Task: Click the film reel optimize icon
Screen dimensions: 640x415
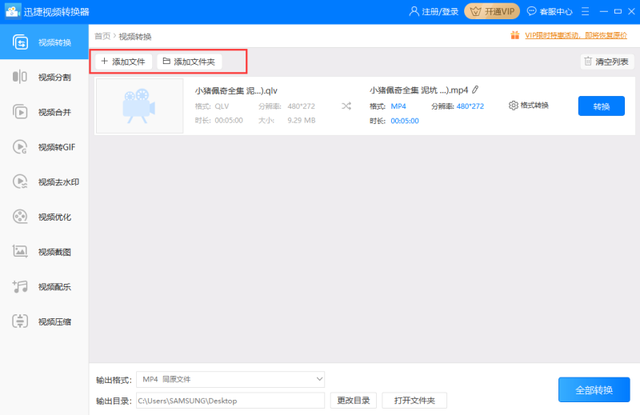Action: pos(20,217)
